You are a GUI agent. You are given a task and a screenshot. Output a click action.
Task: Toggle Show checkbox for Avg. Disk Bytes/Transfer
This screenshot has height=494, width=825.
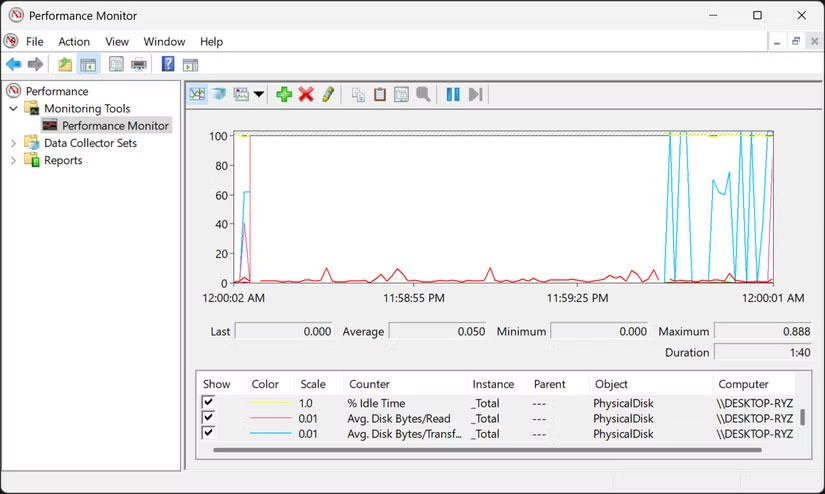[209, 433]
